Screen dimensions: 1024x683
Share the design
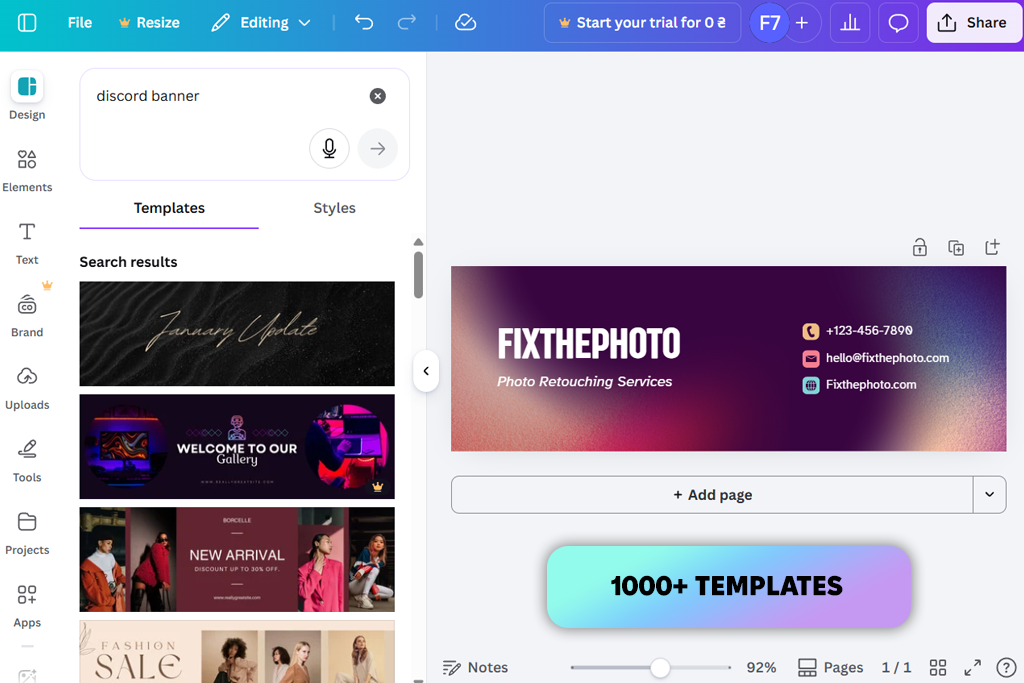pos(973,23)
